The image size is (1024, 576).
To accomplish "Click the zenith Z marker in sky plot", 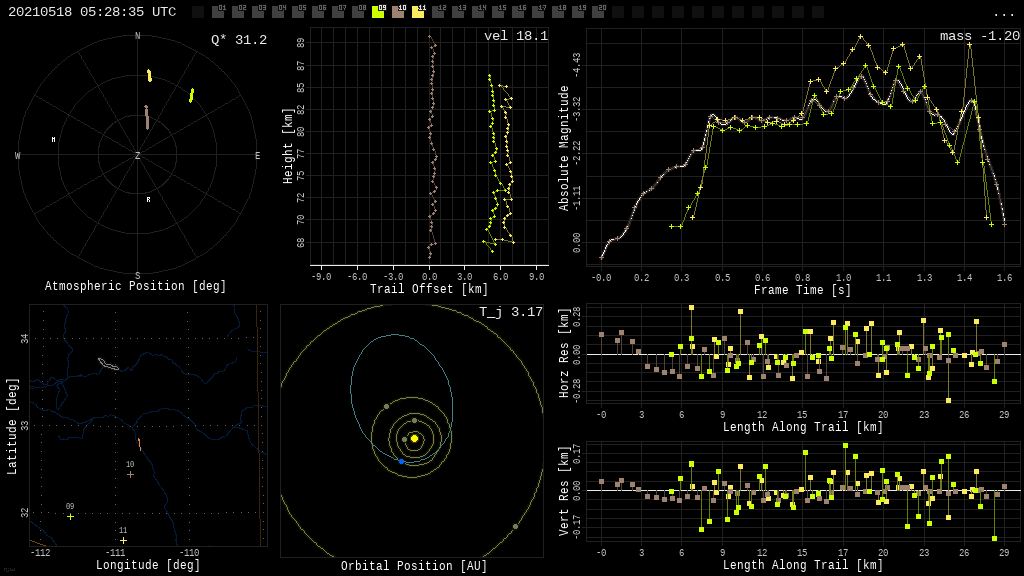I will (138, 156).
